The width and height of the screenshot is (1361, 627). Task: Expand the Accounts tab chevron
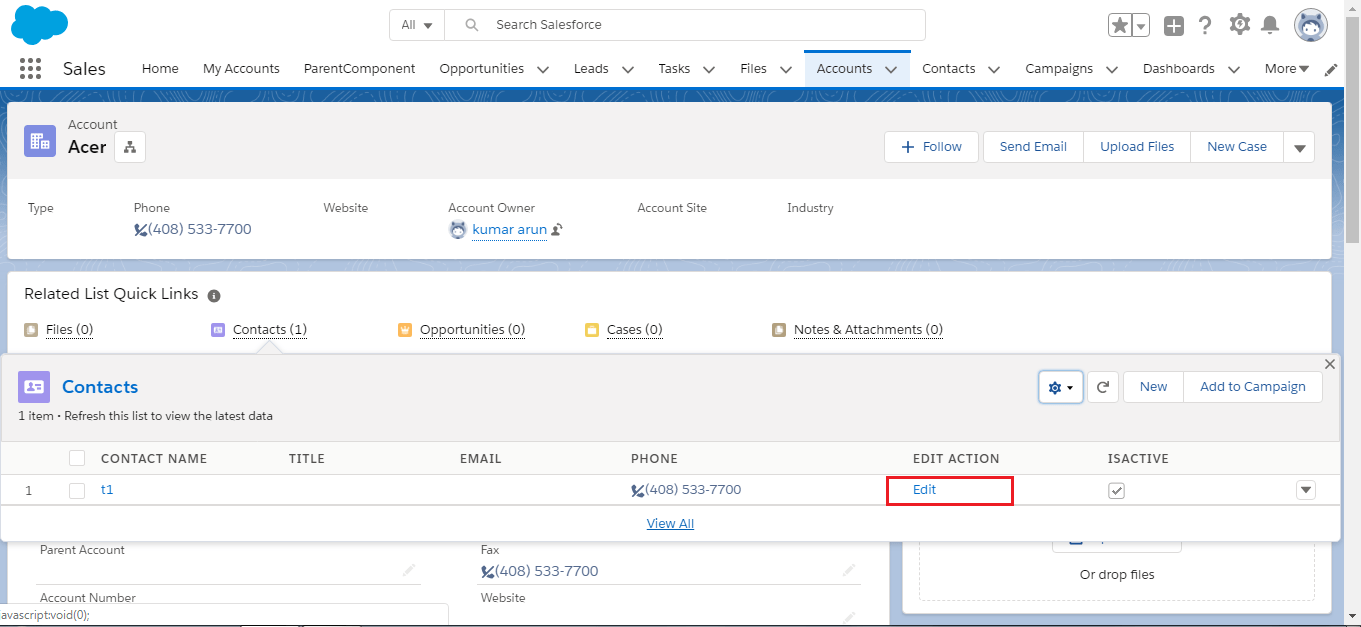[891, 69]
